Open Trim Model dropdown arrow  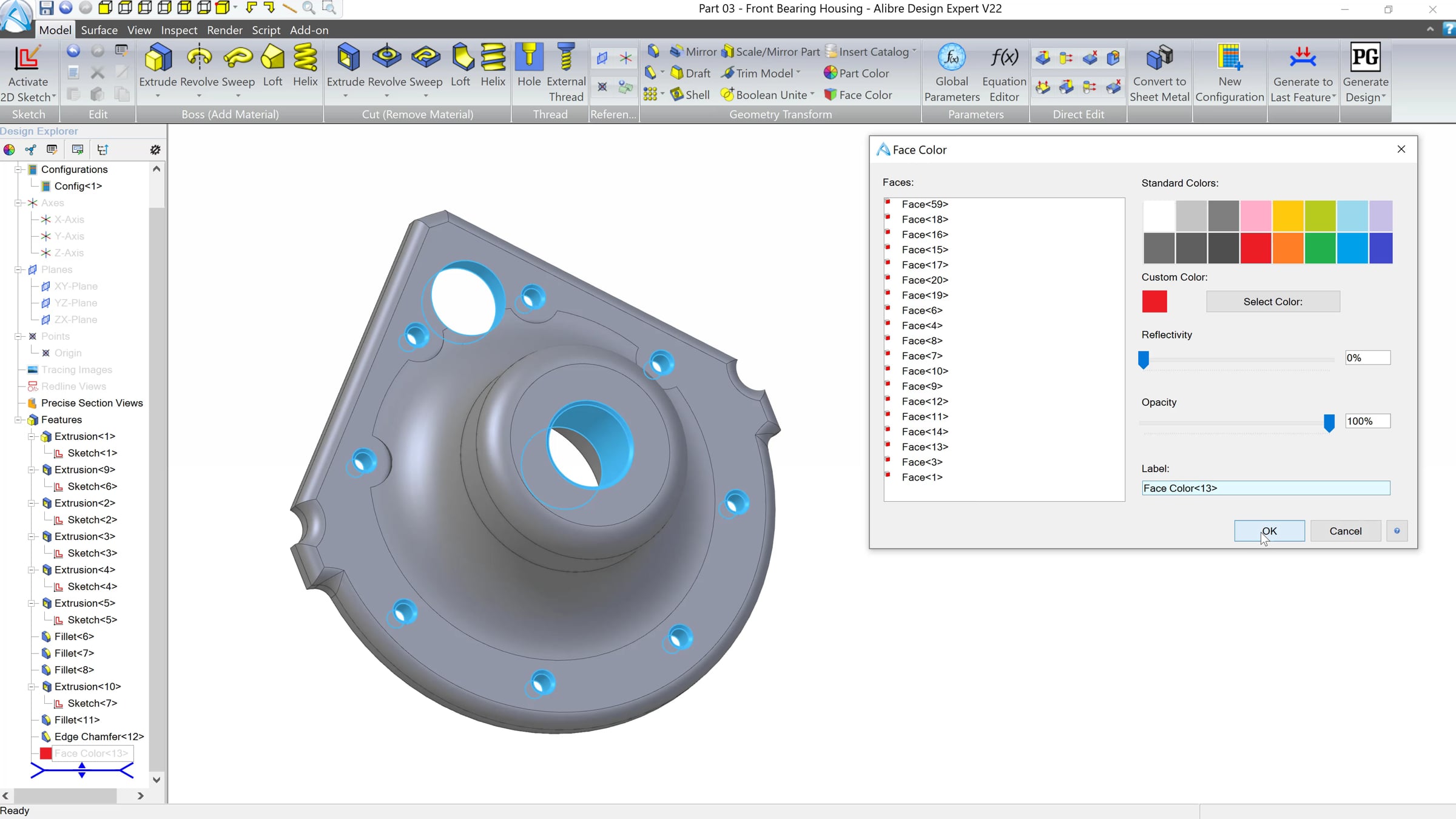tap(798, 73)
